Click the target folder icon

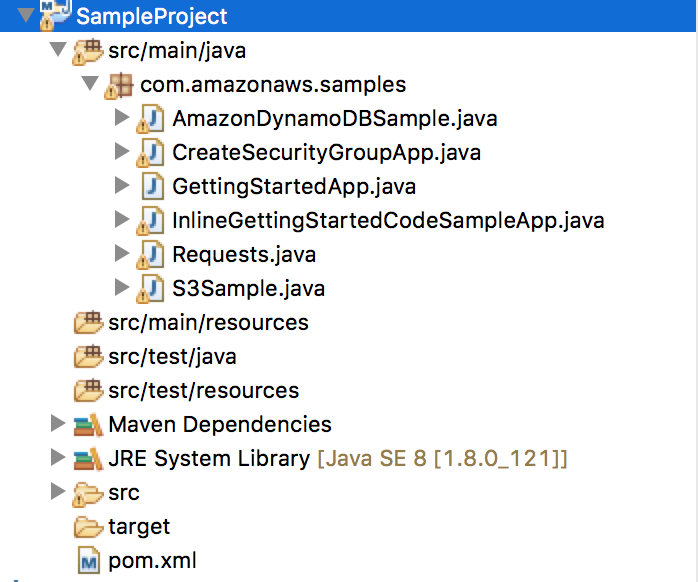coord(88,527)
